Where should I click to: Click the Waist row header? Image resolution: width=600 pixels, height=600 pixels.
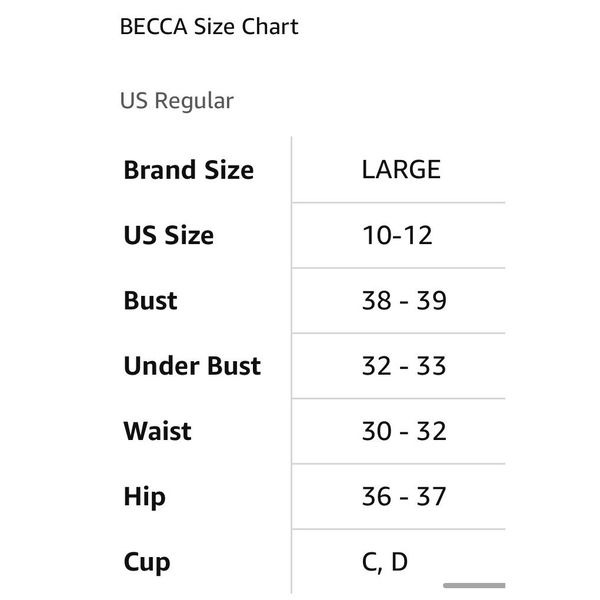coord(157,431)
